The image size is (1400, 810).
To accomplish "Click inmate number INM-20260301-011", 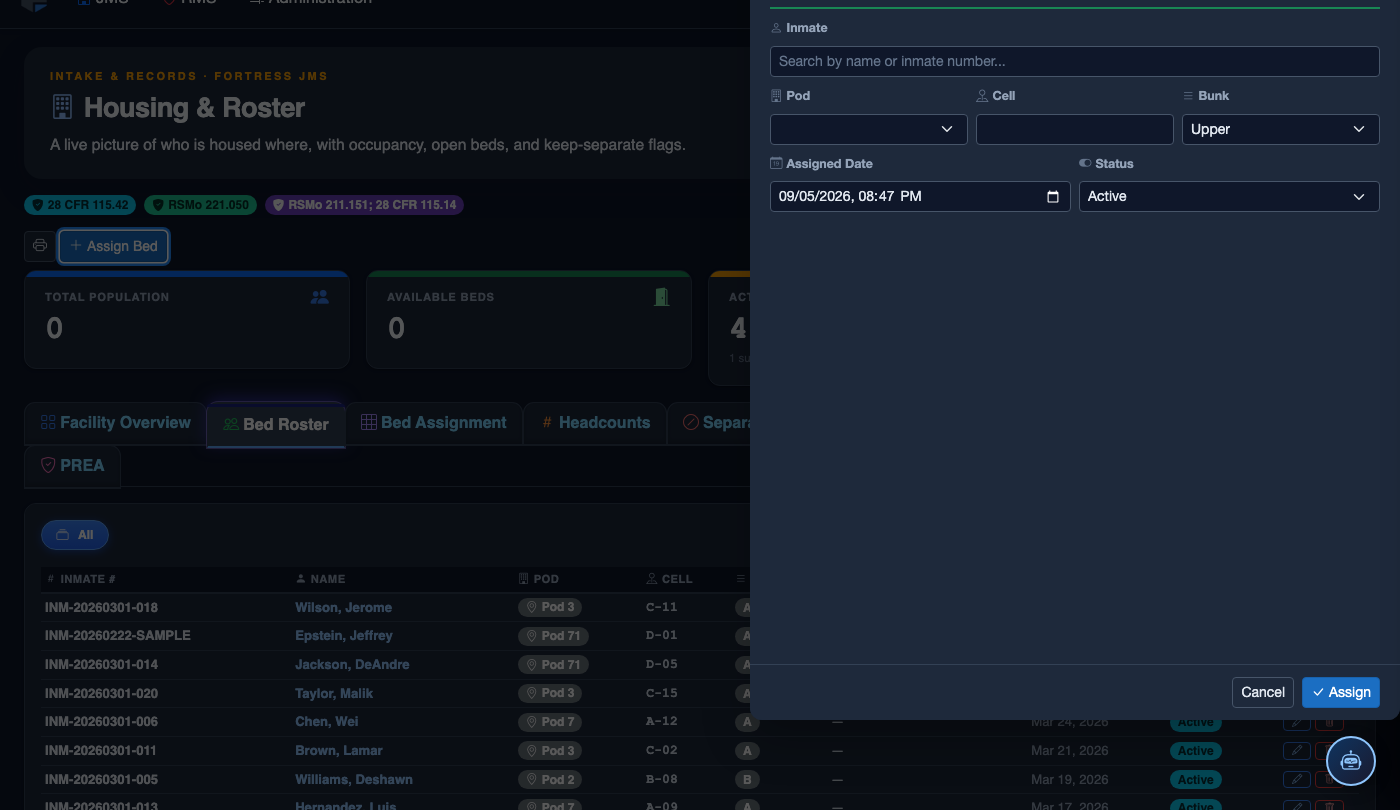I will (x=101, y=751).
